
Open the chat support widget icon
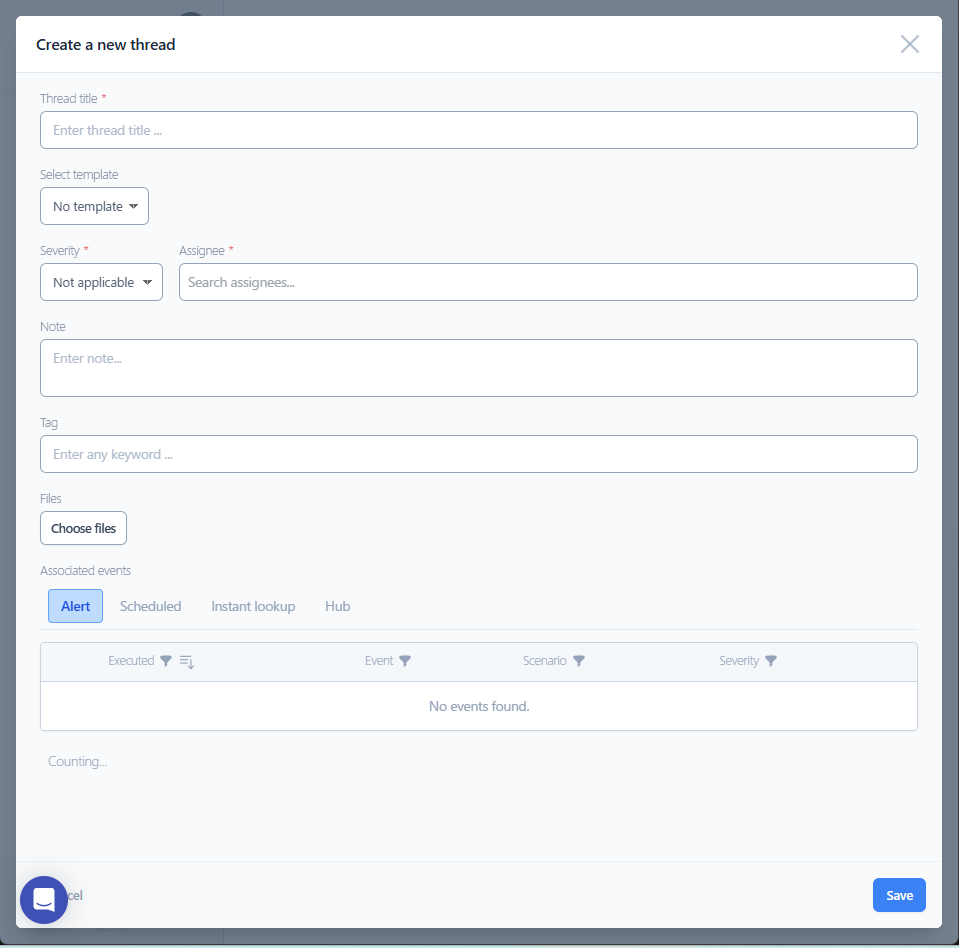point(44,899)
